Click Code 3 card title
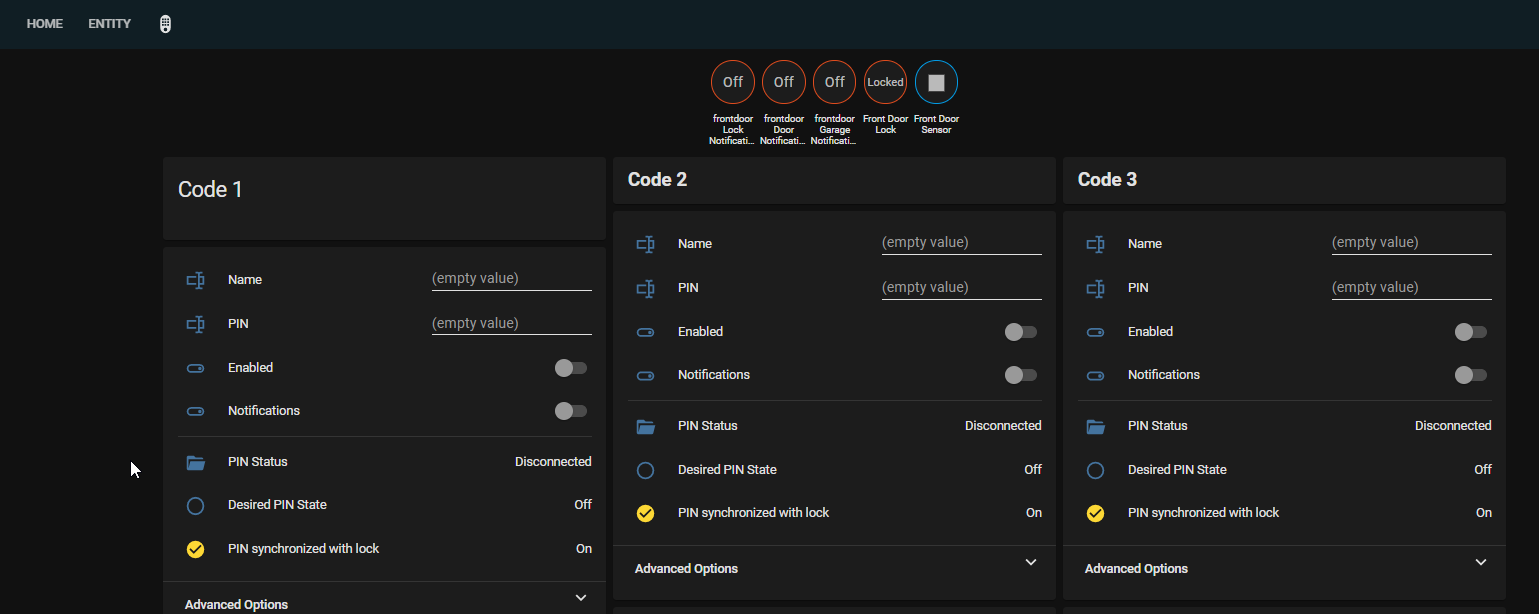The height and width of the screenshot is (614, 1539). coord(1107,180)
